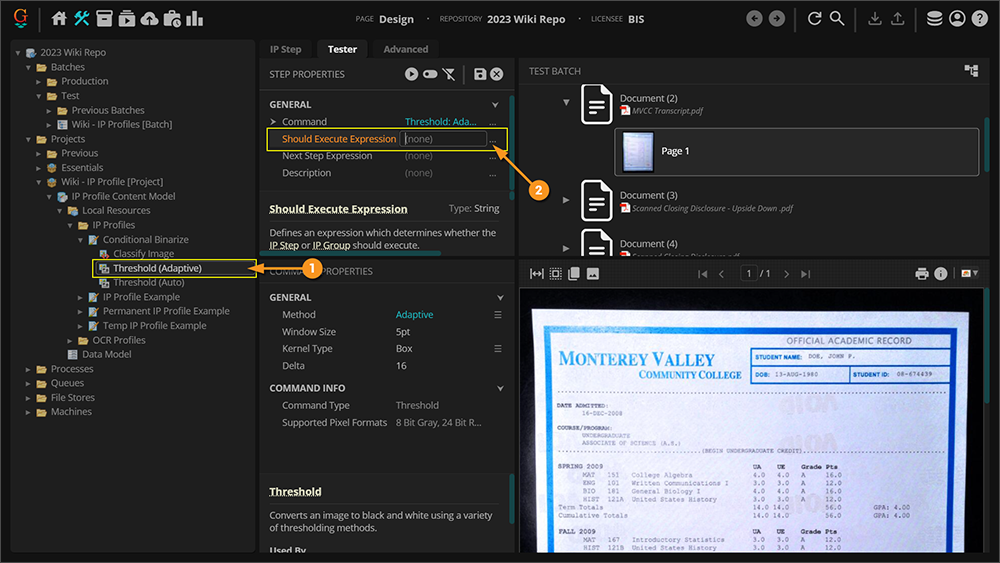Switch to the Tester tab
Image resolution: width=1000 pixels, height=563 pixels.
[x=342, y=49]
